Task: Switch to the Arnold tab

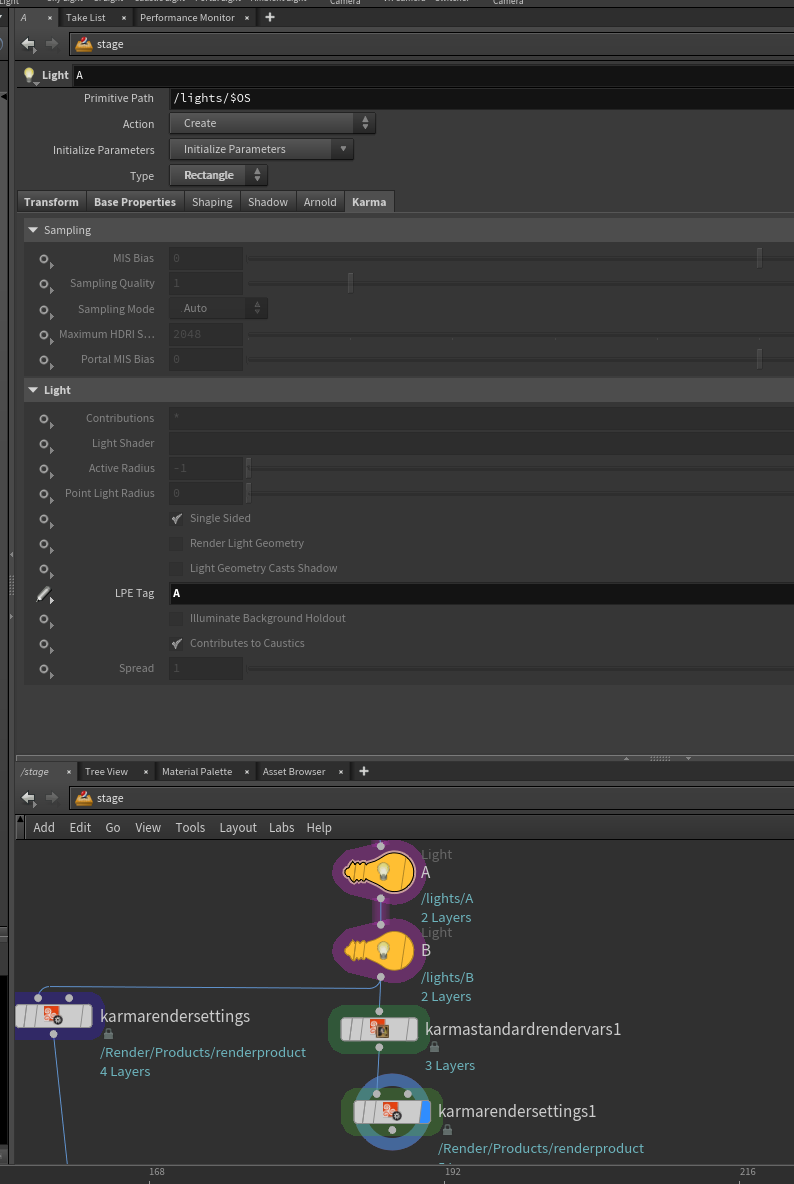Action: click(x=320, y=202)
